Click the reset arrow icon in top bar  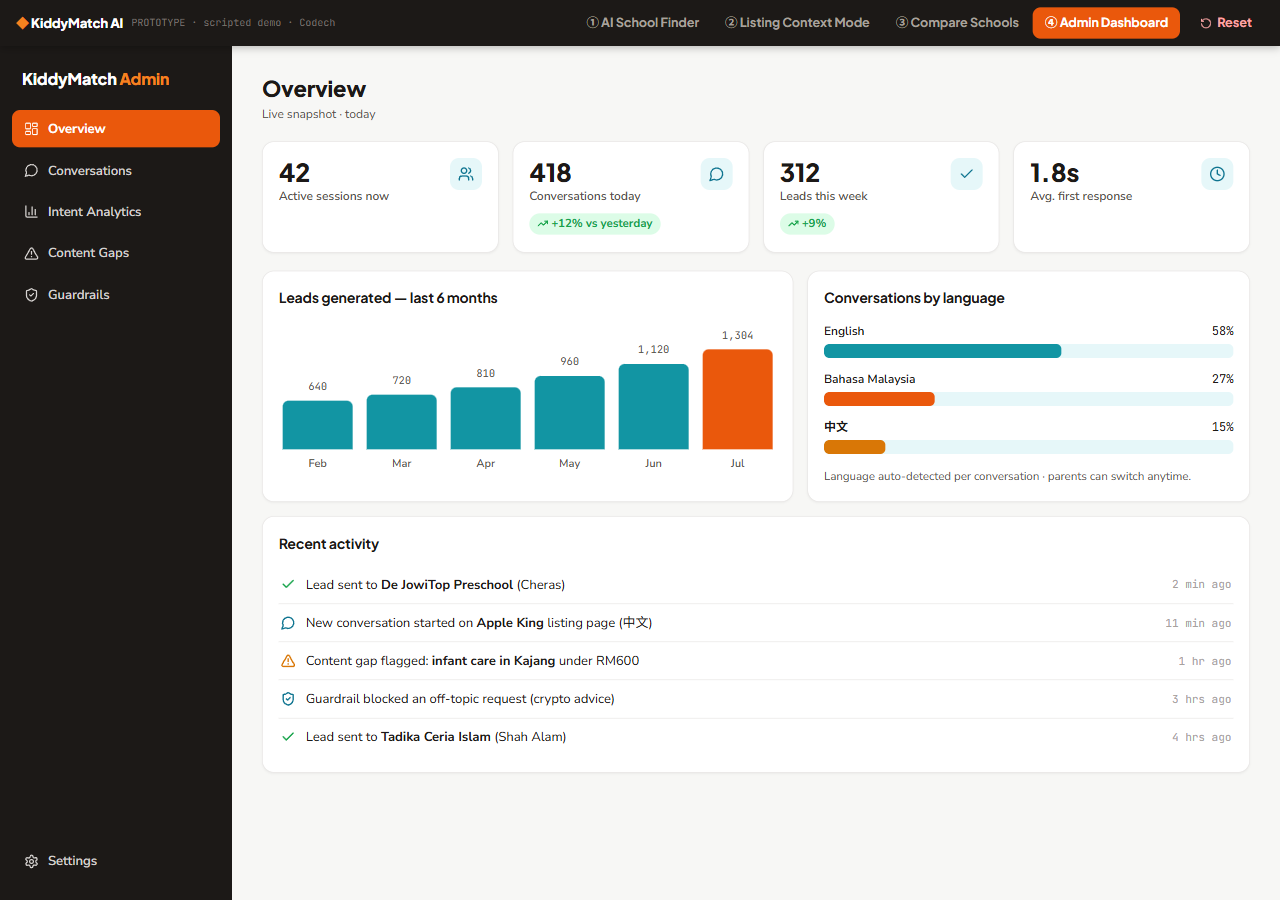(x=1205, y=23)
